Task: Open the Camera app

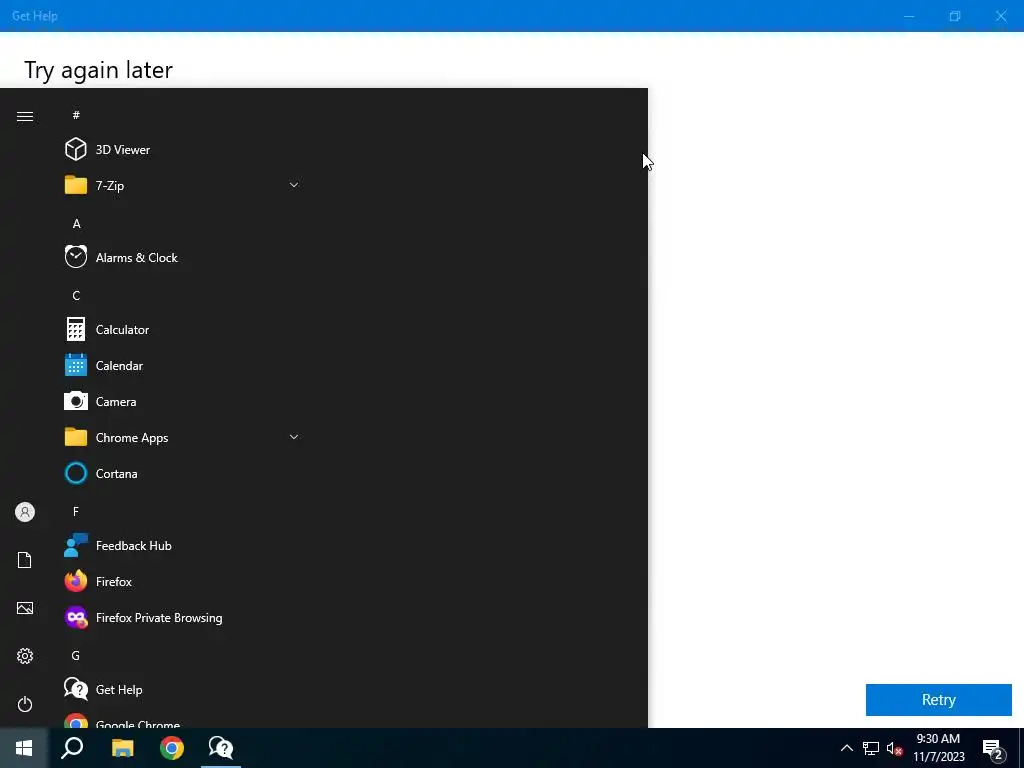Action: [183, 402]
